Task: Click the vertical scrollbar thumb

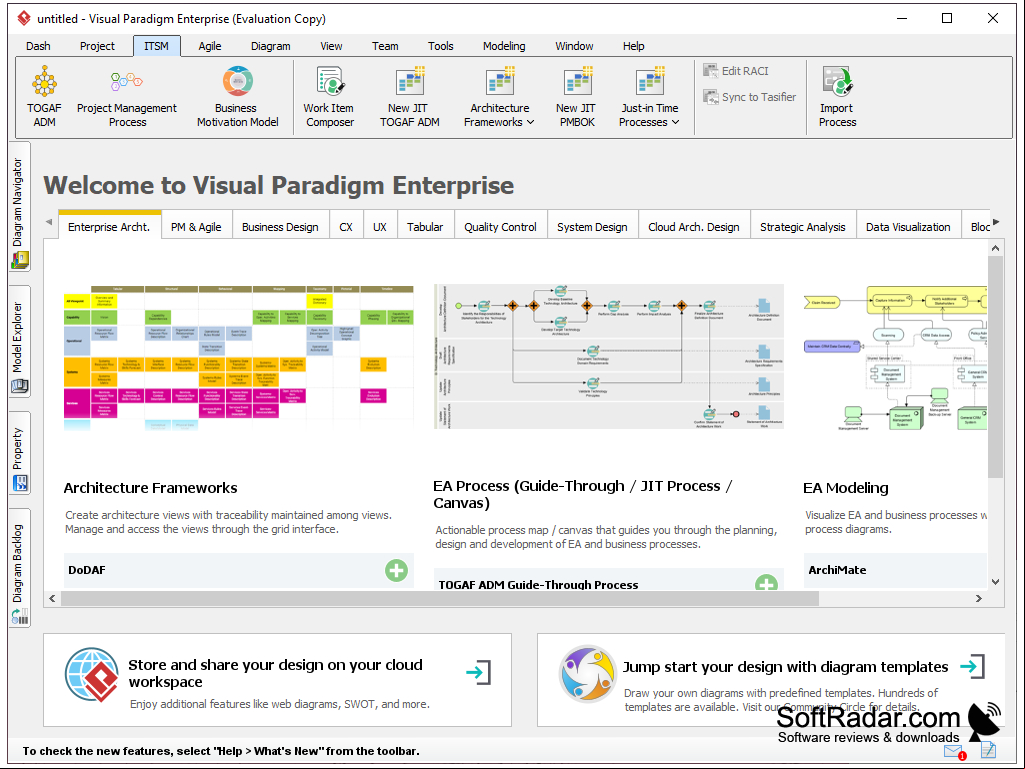Action: pyautogui.click(x=995, y=367)
